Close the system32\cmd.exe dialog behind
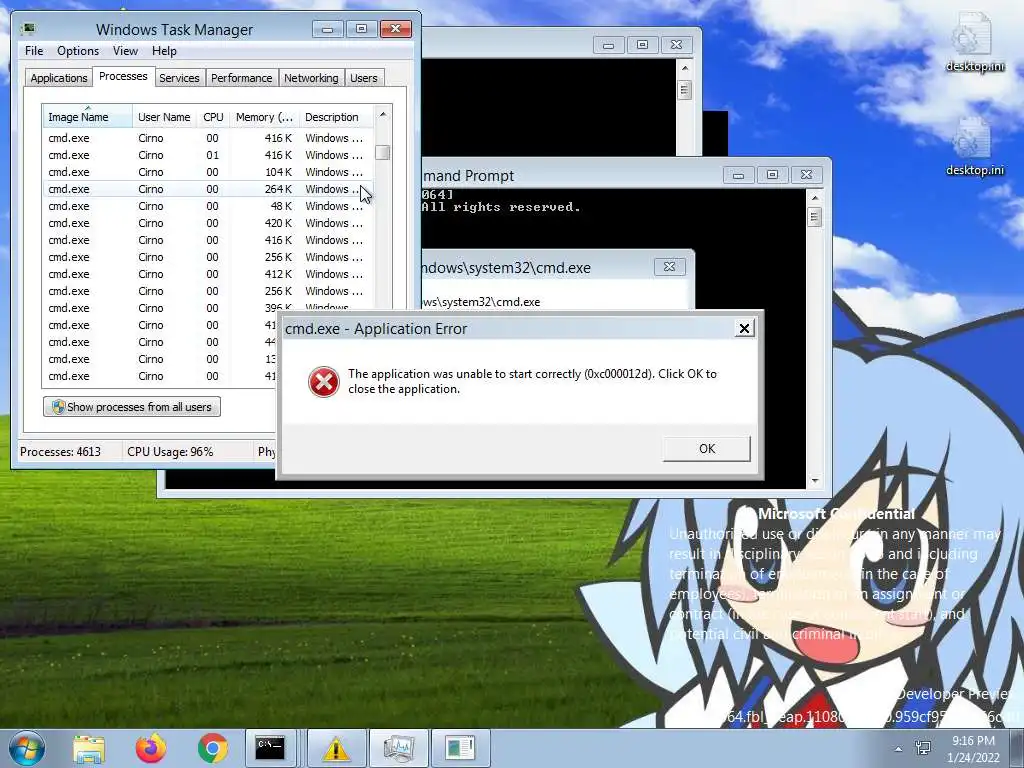The height and width of the screenshot is (768, 1024). click(x=669, y=266)
